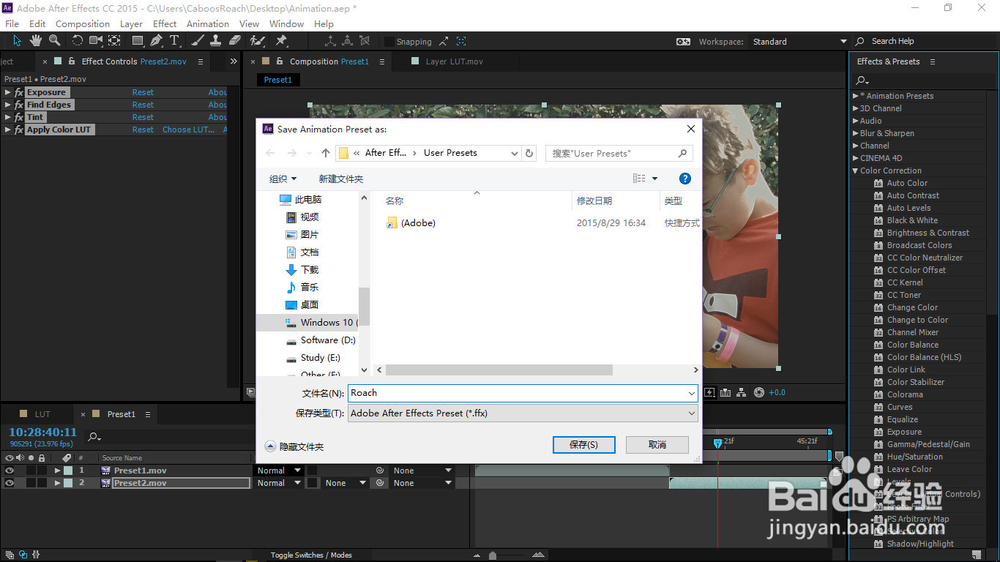Click the sync settings icon beside Workspace
The image size is (1000, 562).
682,41
